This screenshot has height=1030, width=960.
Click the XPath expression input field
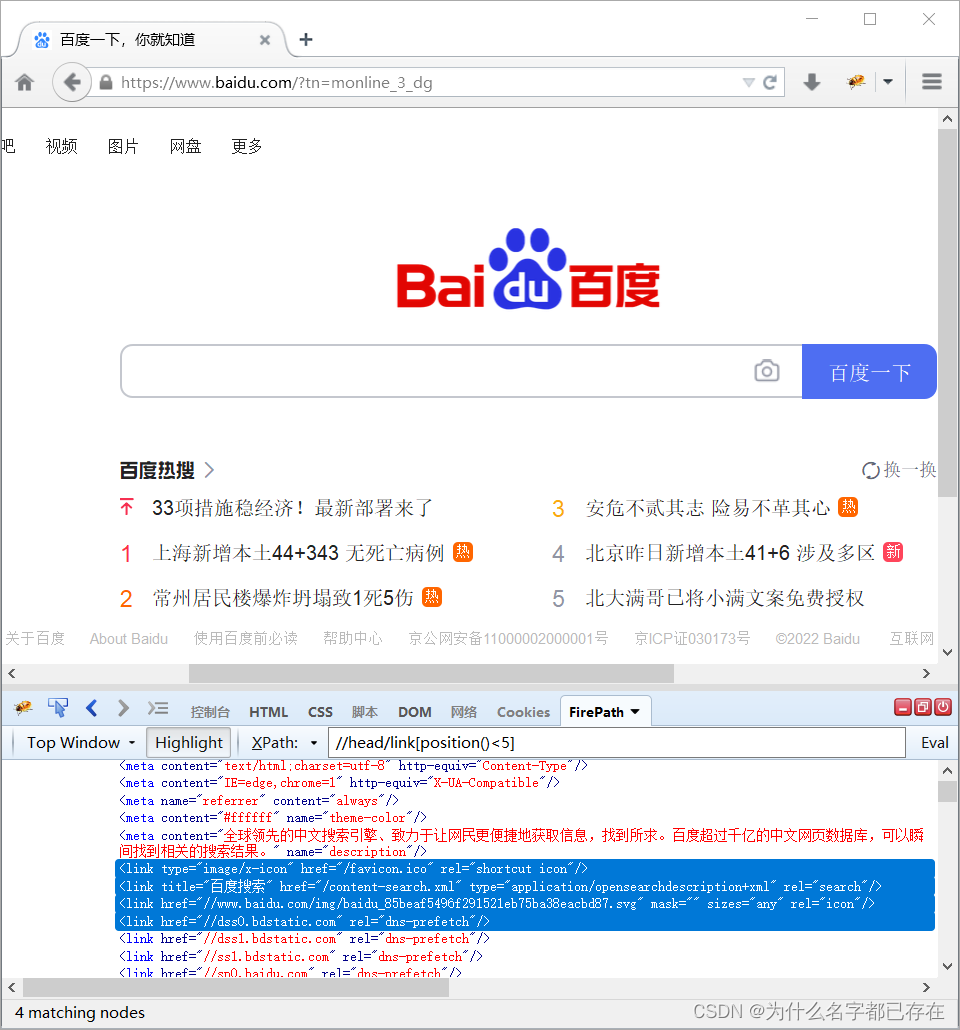pyautogui.click(x=616, y=743)
